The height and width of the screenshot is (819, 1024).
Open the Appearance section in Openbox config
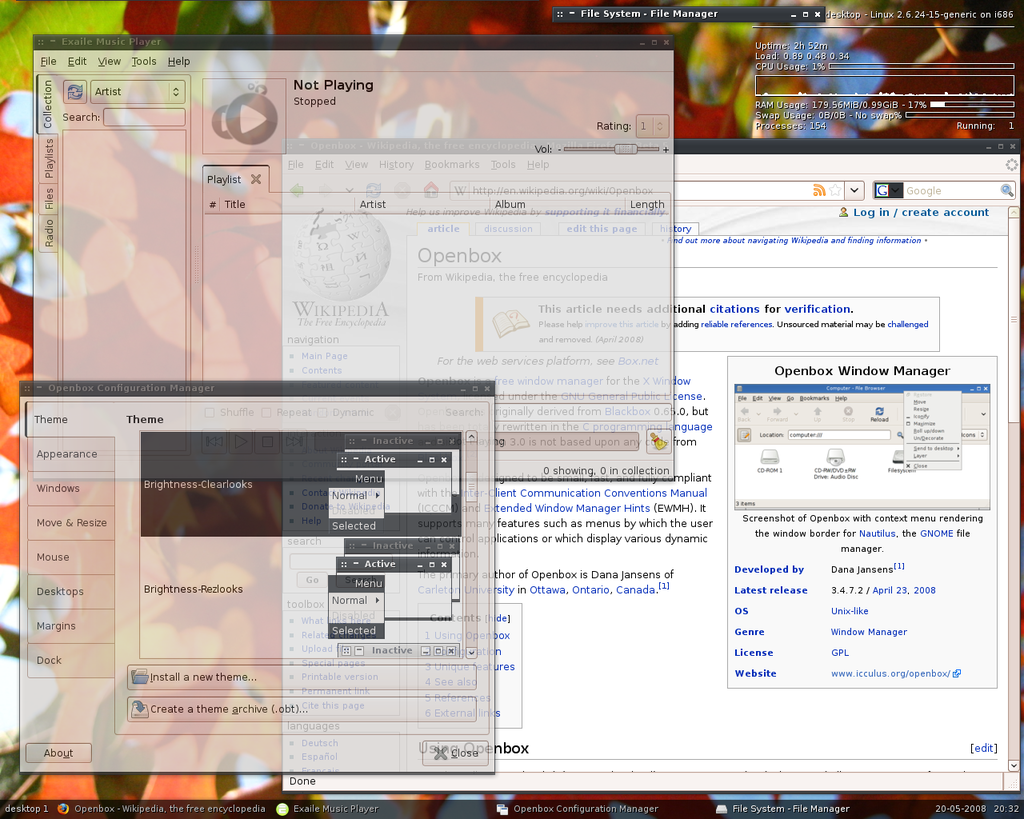click(67, 454)
